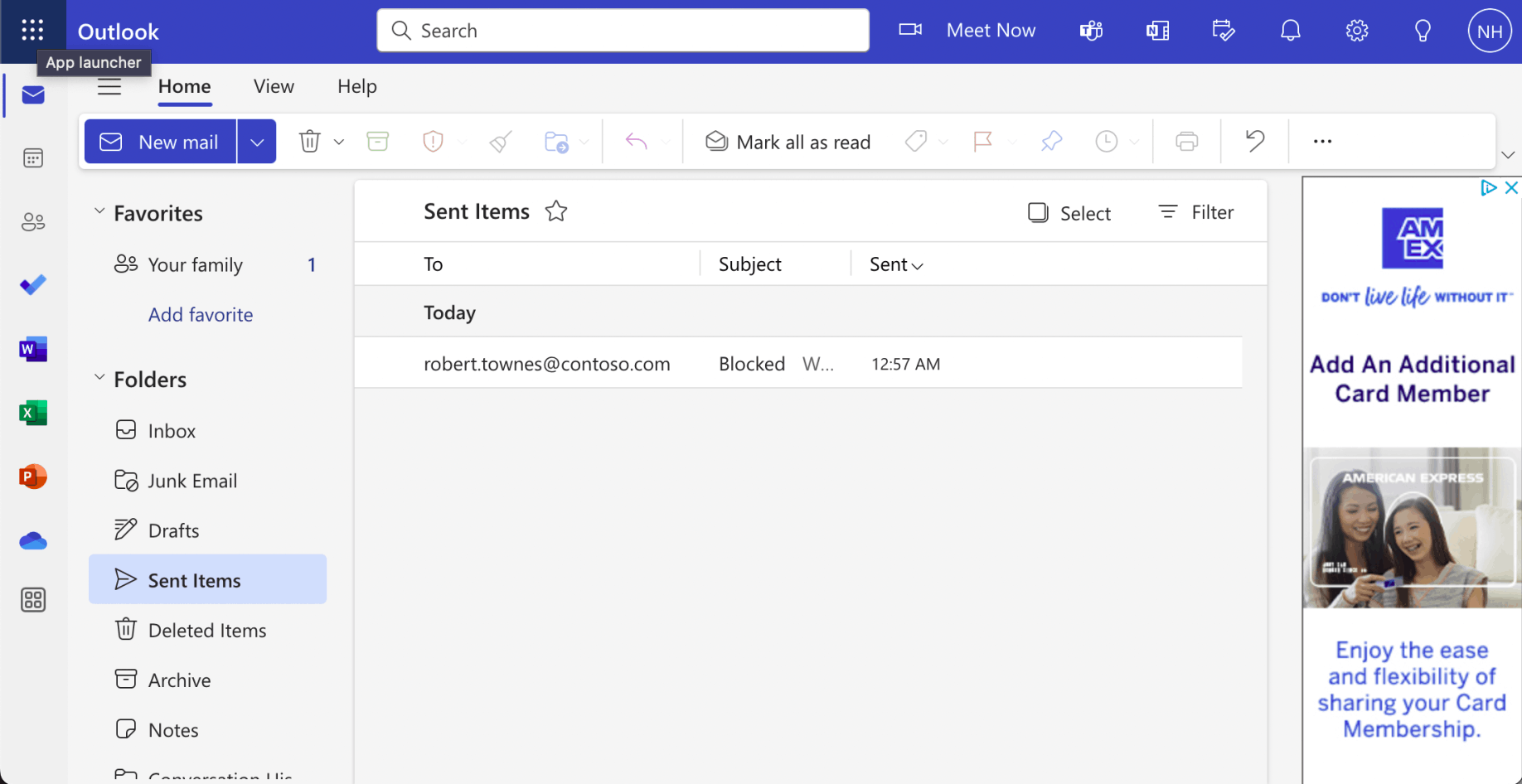Viewport: 1522px width, 784px height.
Task: Collapse the Folders section
Action: tap(99, 379)
